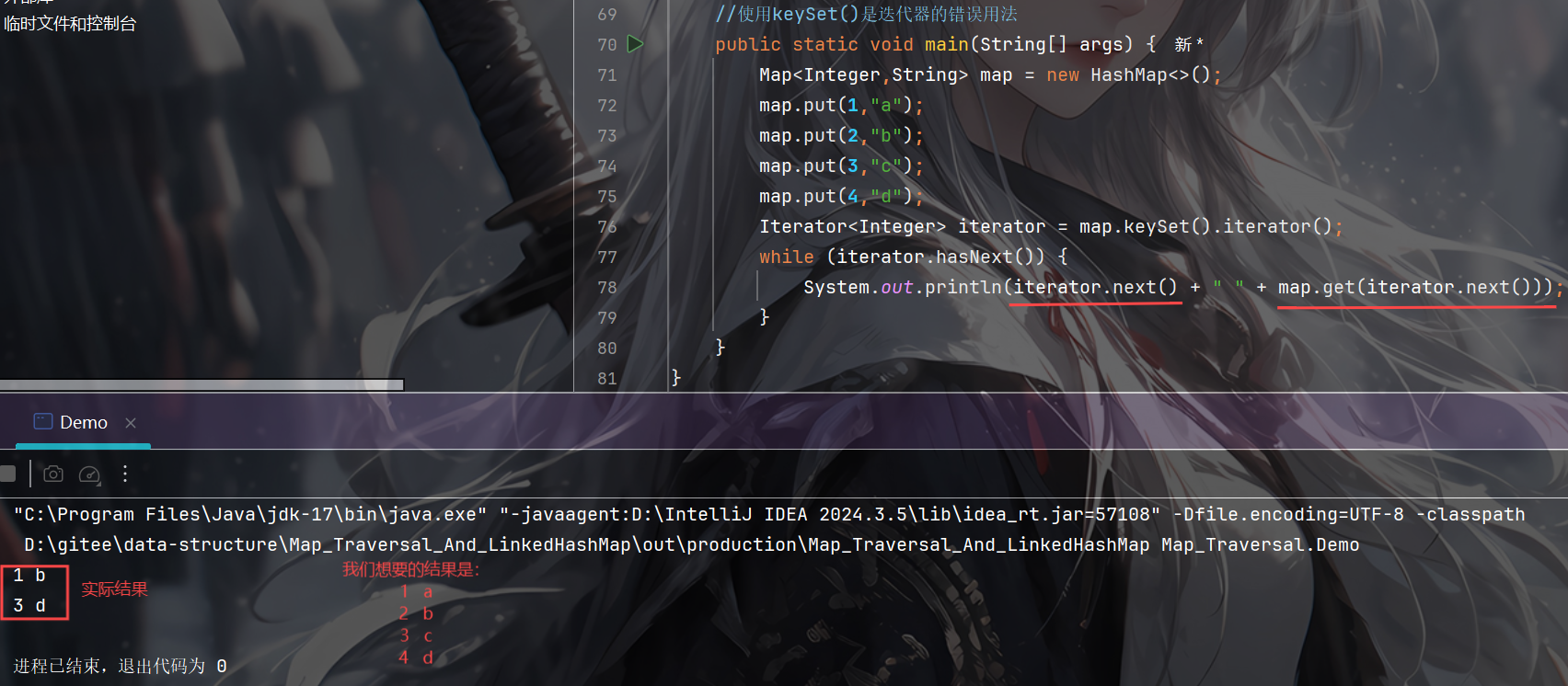Click line number 69 in the gutter
1568x686 pixels.
tap(606, 14)
